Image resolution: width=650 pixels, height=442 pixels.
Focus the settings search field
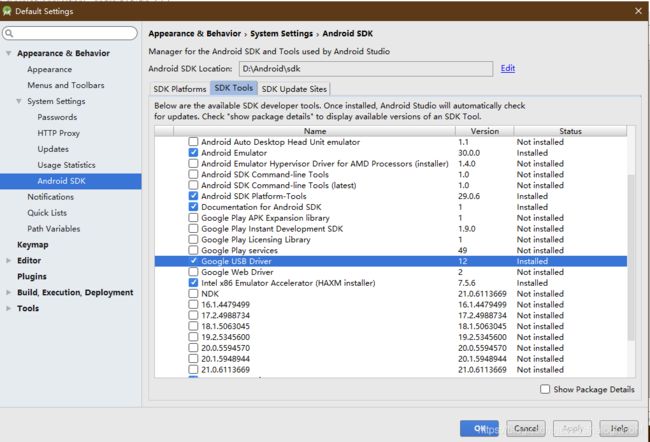click(70, 34)
